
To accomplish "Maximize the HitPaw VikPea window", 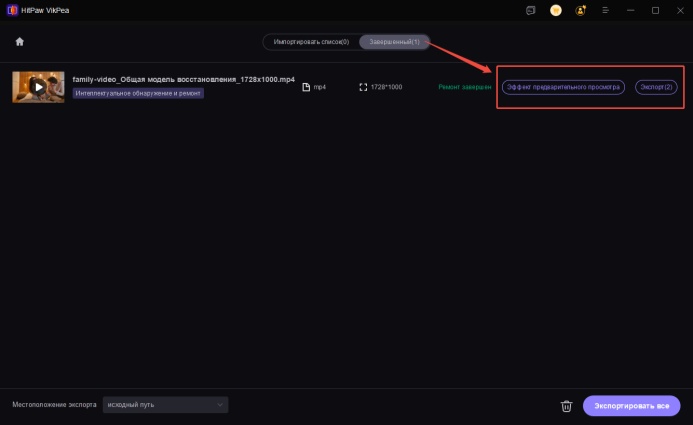I will 655,10.
